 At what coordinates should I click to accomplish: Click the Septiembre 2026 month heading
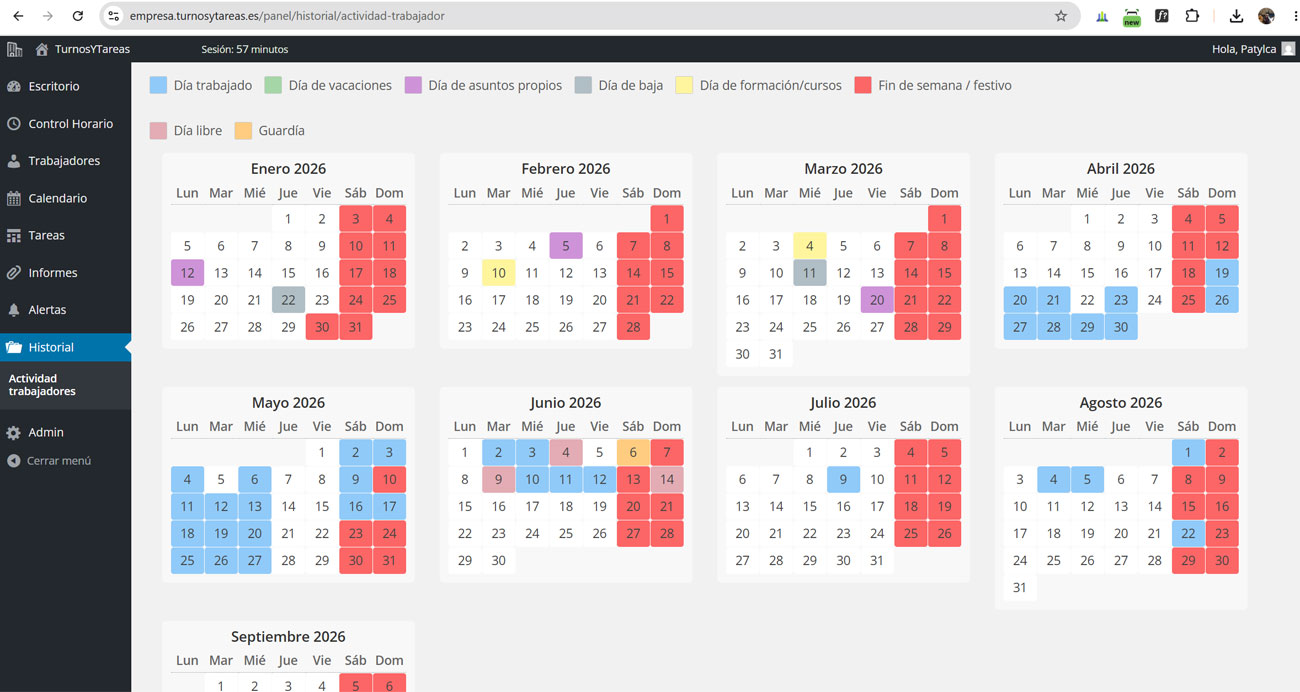tap(288, 637)
